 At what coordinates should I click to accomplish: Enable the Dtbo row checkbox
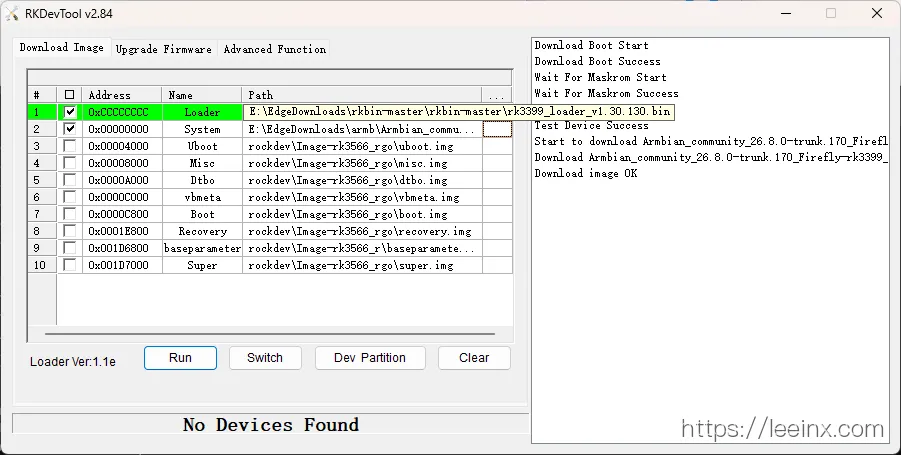click(x=70, y=180)
